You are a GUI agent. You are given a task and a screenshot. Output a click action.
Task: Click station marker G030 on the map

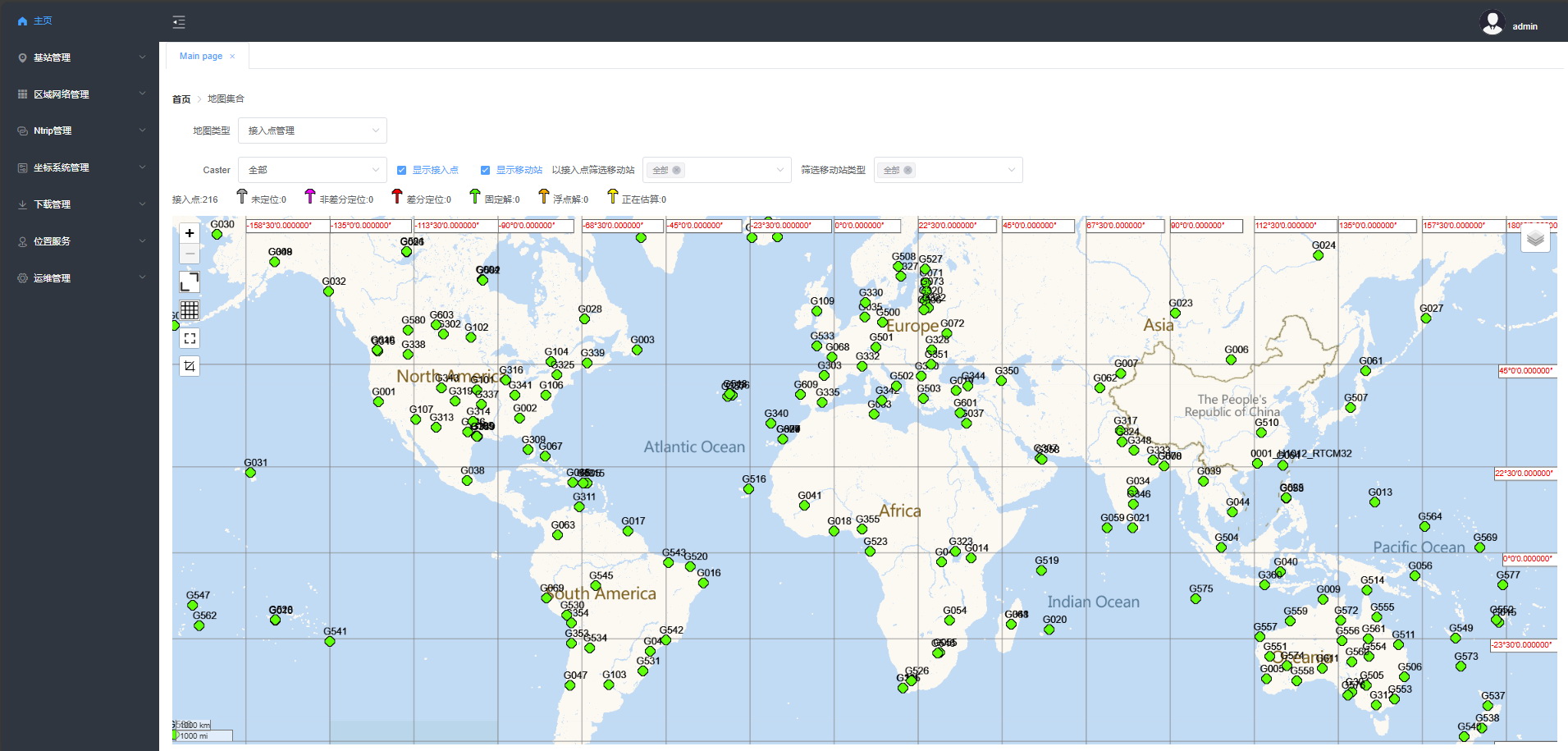click(217, 235)
